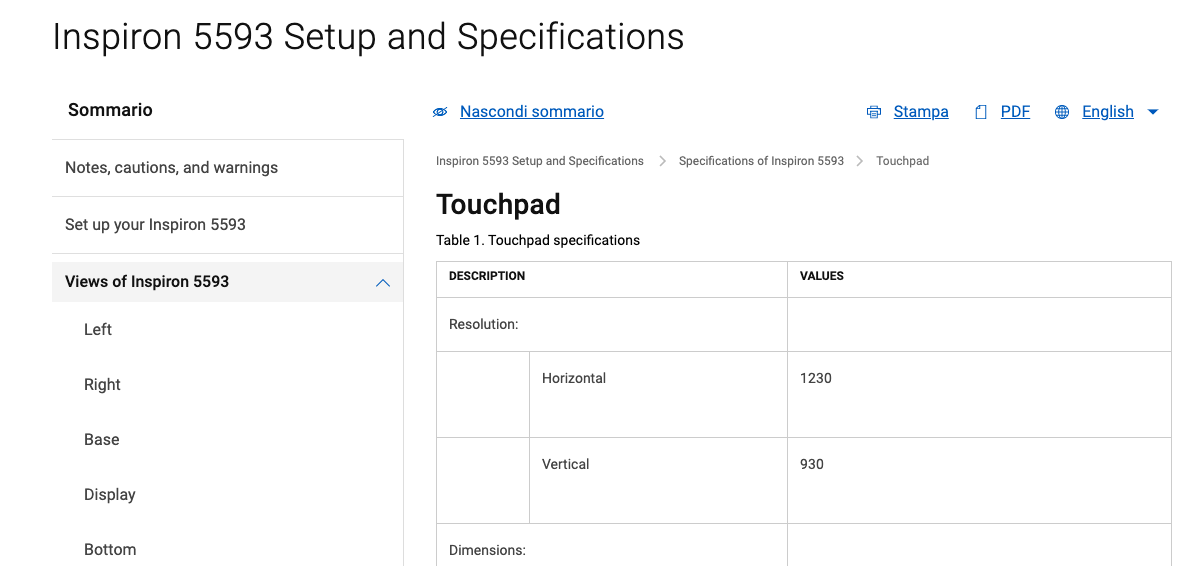This screenshot has height=566, width=1195.
Task: Click the Vertical table cell
Action: click(658, 481)
